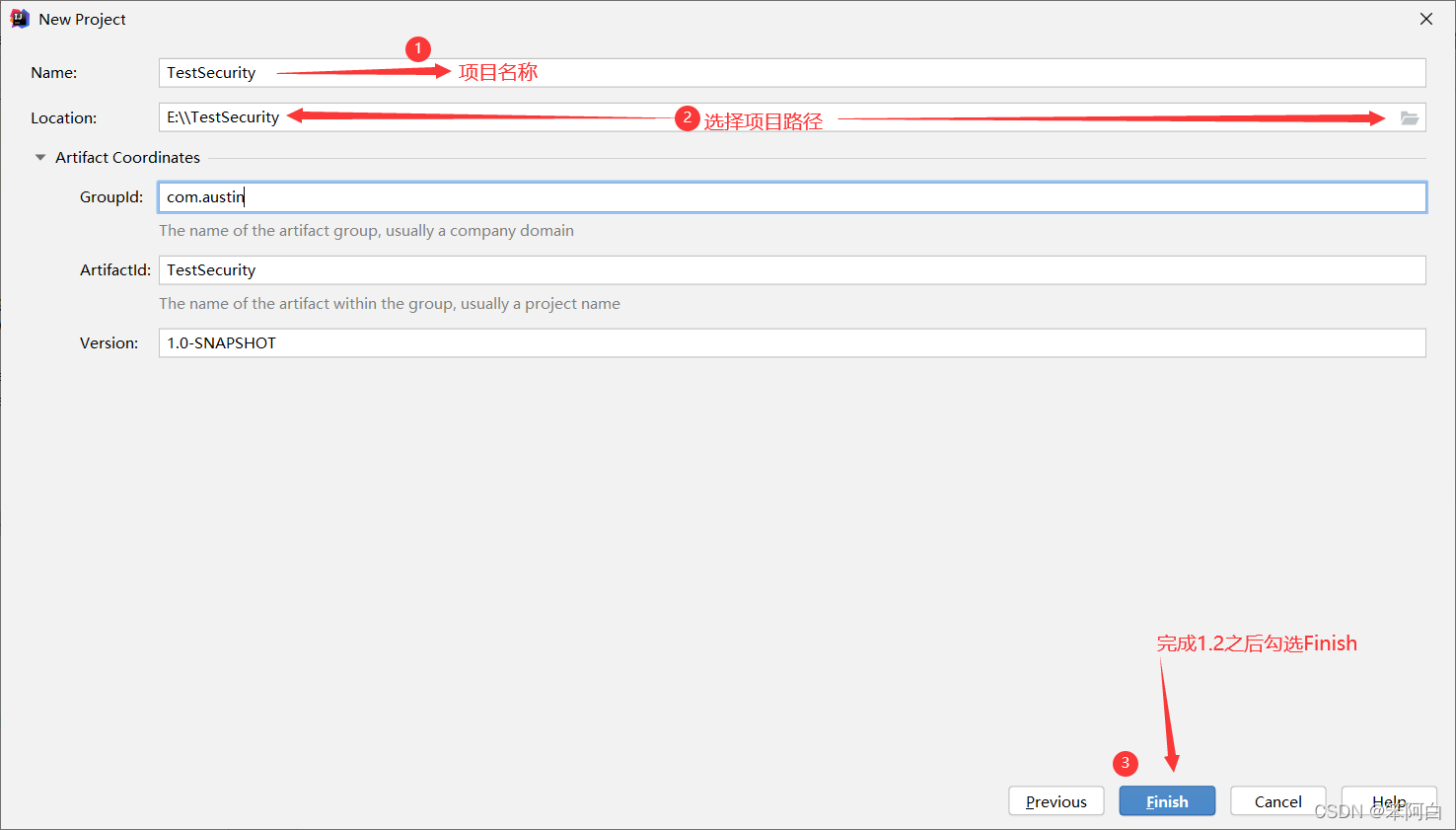The height and width of the screenshot is (830, 1456).
Task: Click the Version text field
Action: [x=792, y=343]
